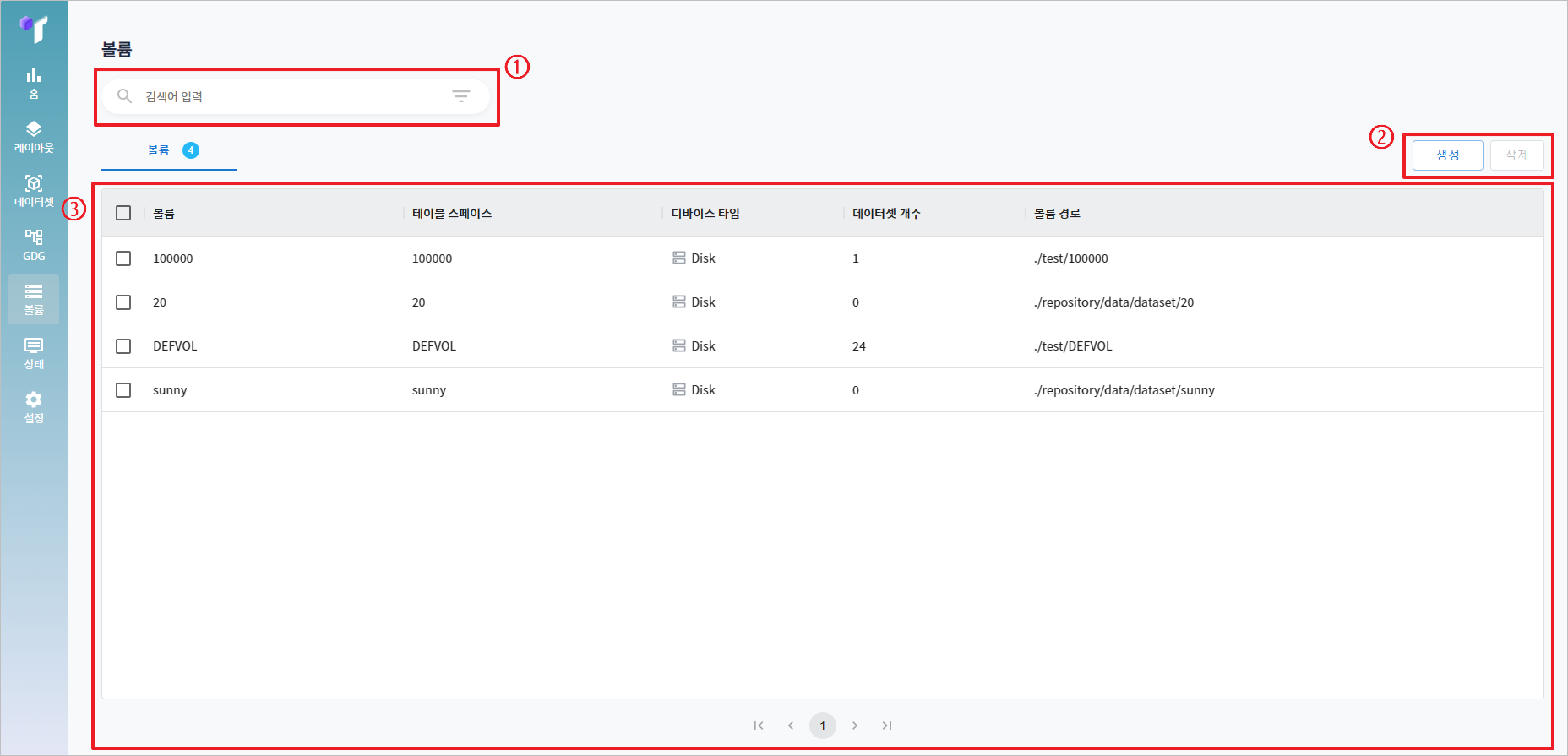Focus the 검색어 입력 search field
Screen dimensions: 1568x756
[296, 96]
